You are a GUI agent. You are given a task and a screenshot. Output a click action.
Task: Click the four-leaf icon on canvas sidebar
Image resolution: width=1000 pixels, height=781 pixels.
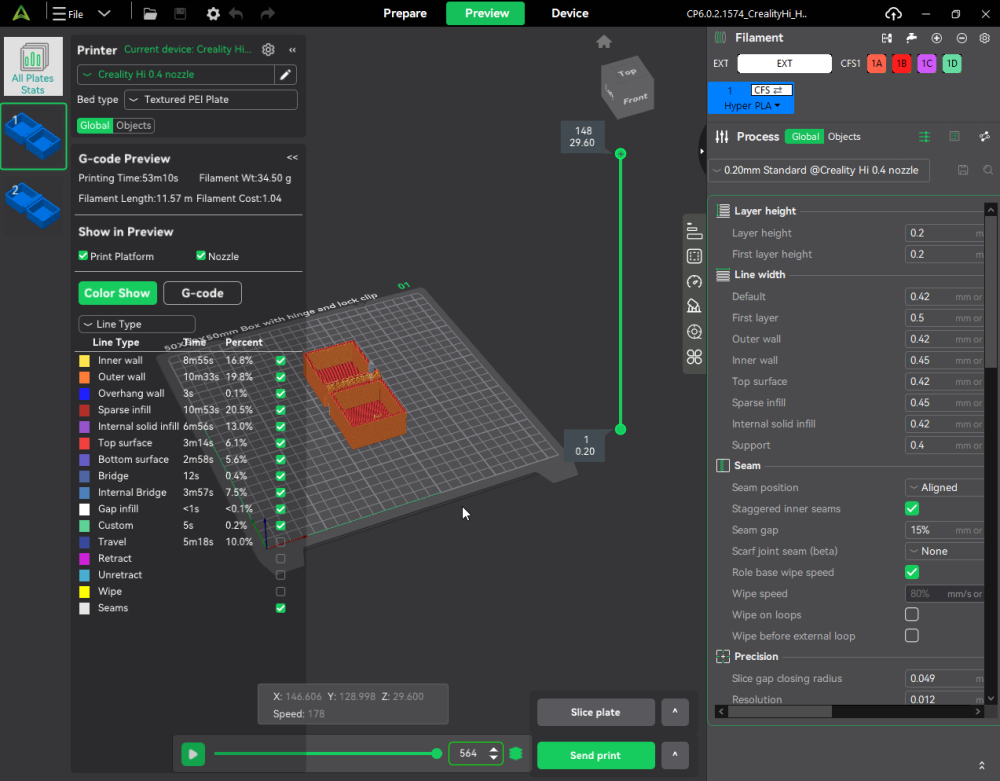[x=695, y=357]
